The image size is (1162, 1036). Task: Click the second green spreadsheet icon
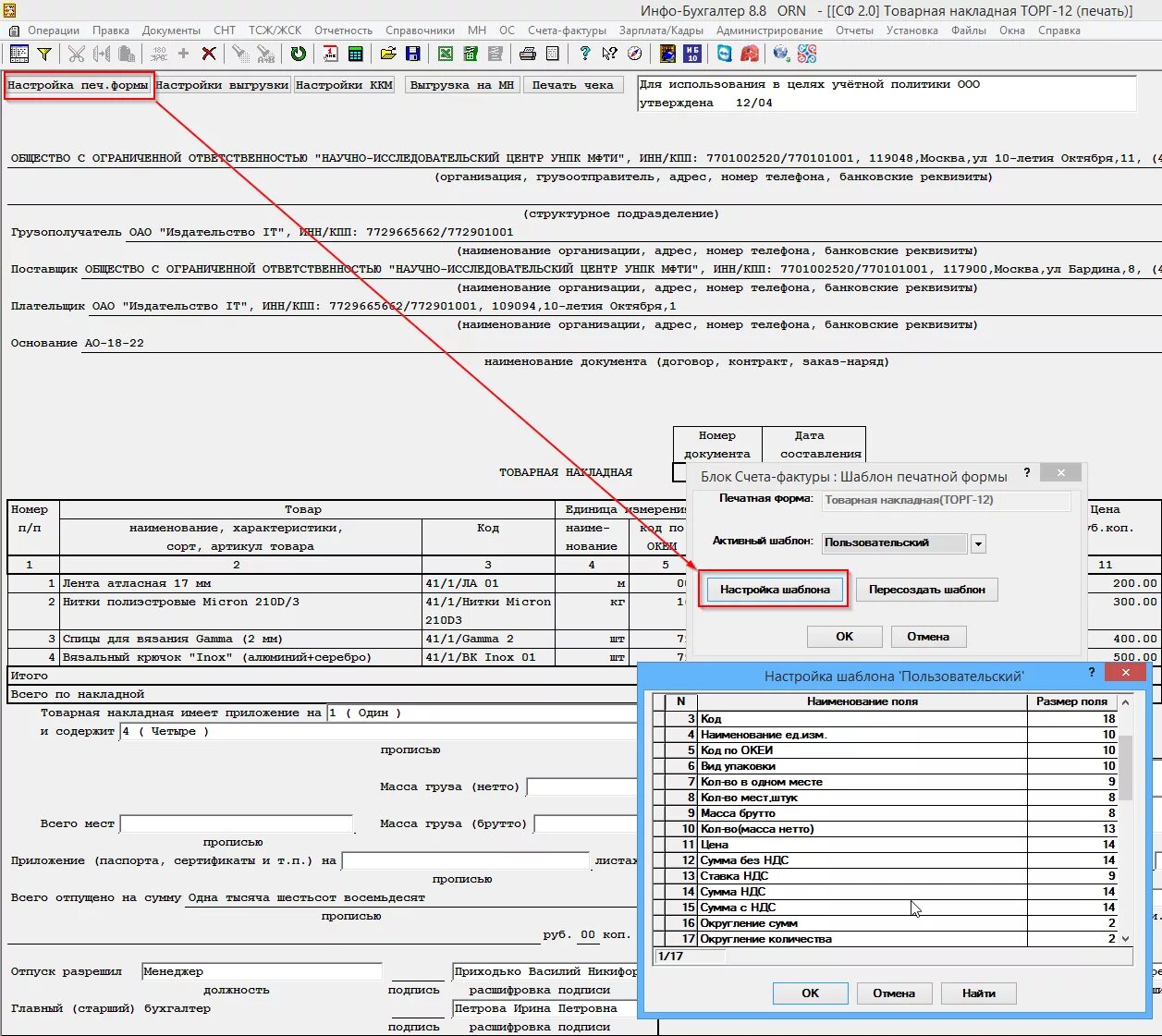pos(471,54)
